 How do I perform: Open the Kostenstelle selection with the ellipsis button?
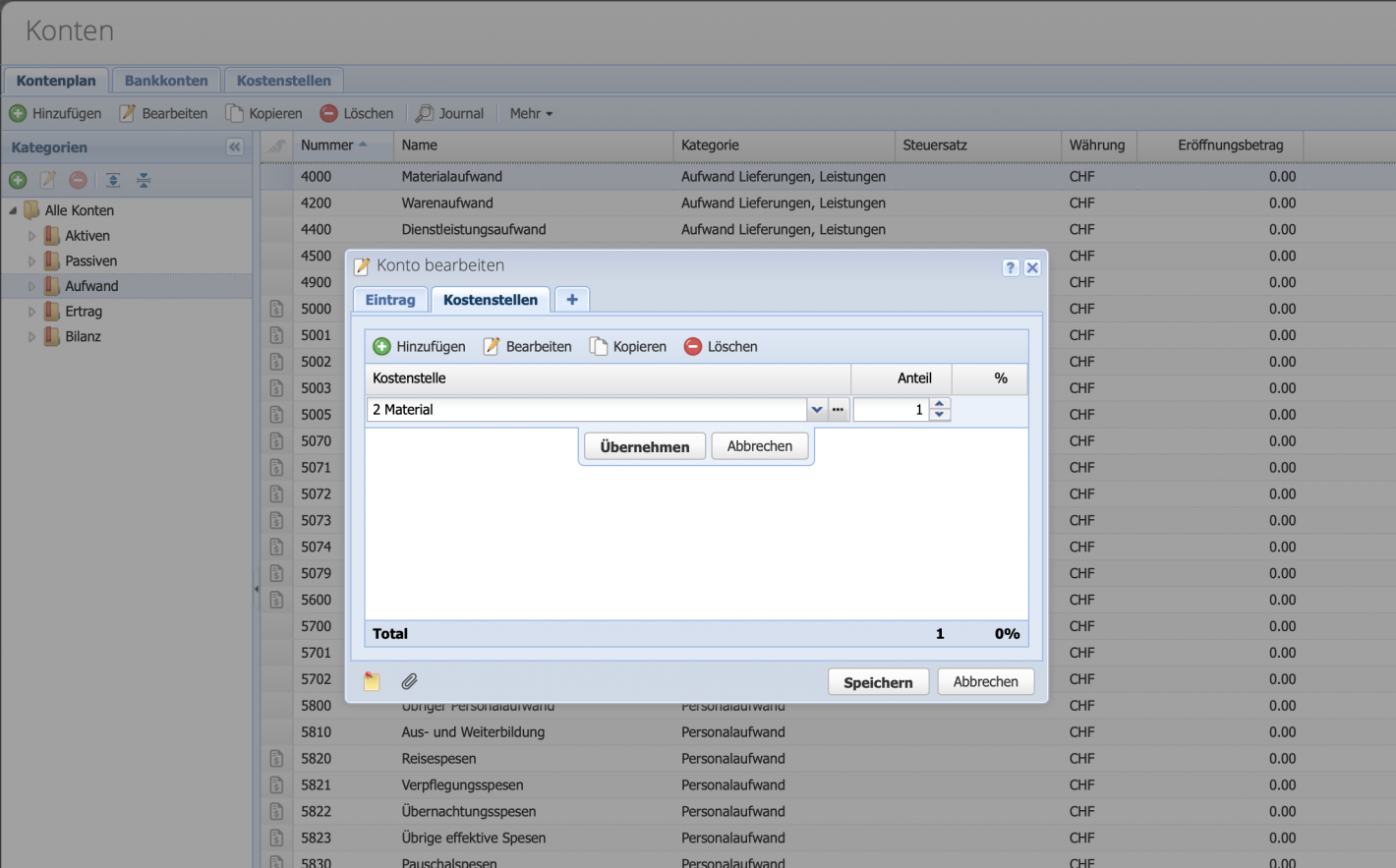point(838,409)
